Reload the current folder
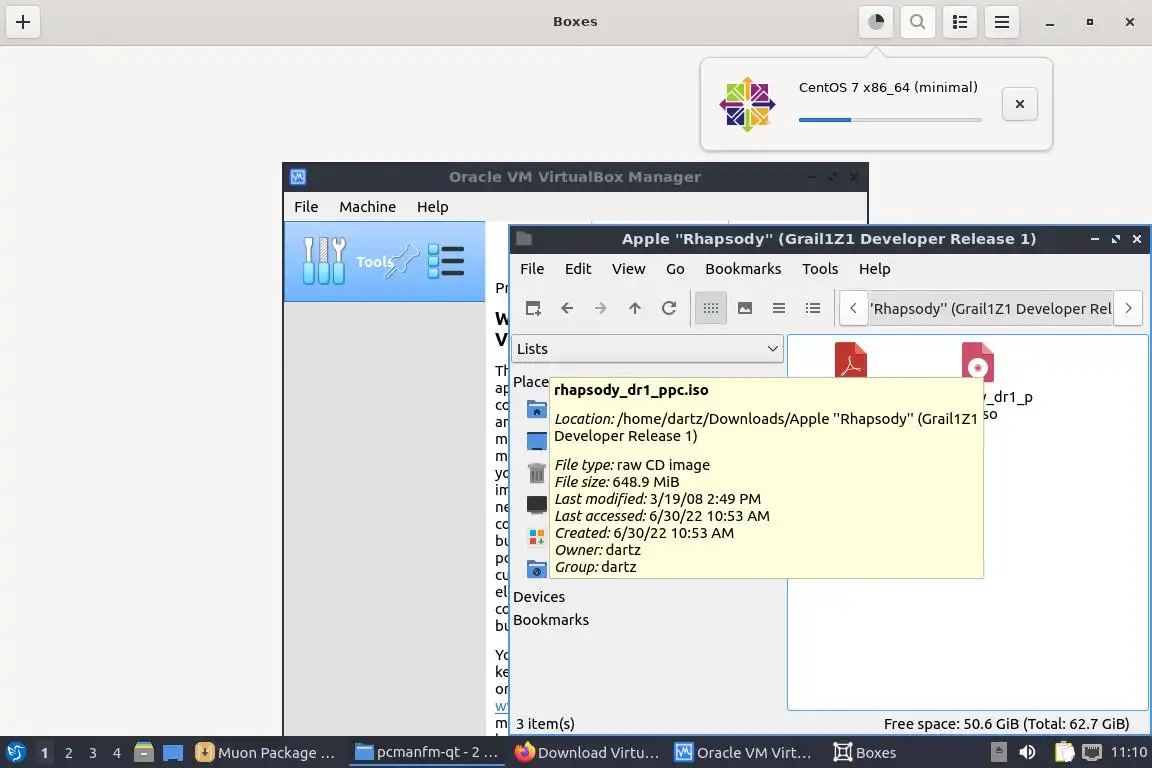 coord(669,309)
